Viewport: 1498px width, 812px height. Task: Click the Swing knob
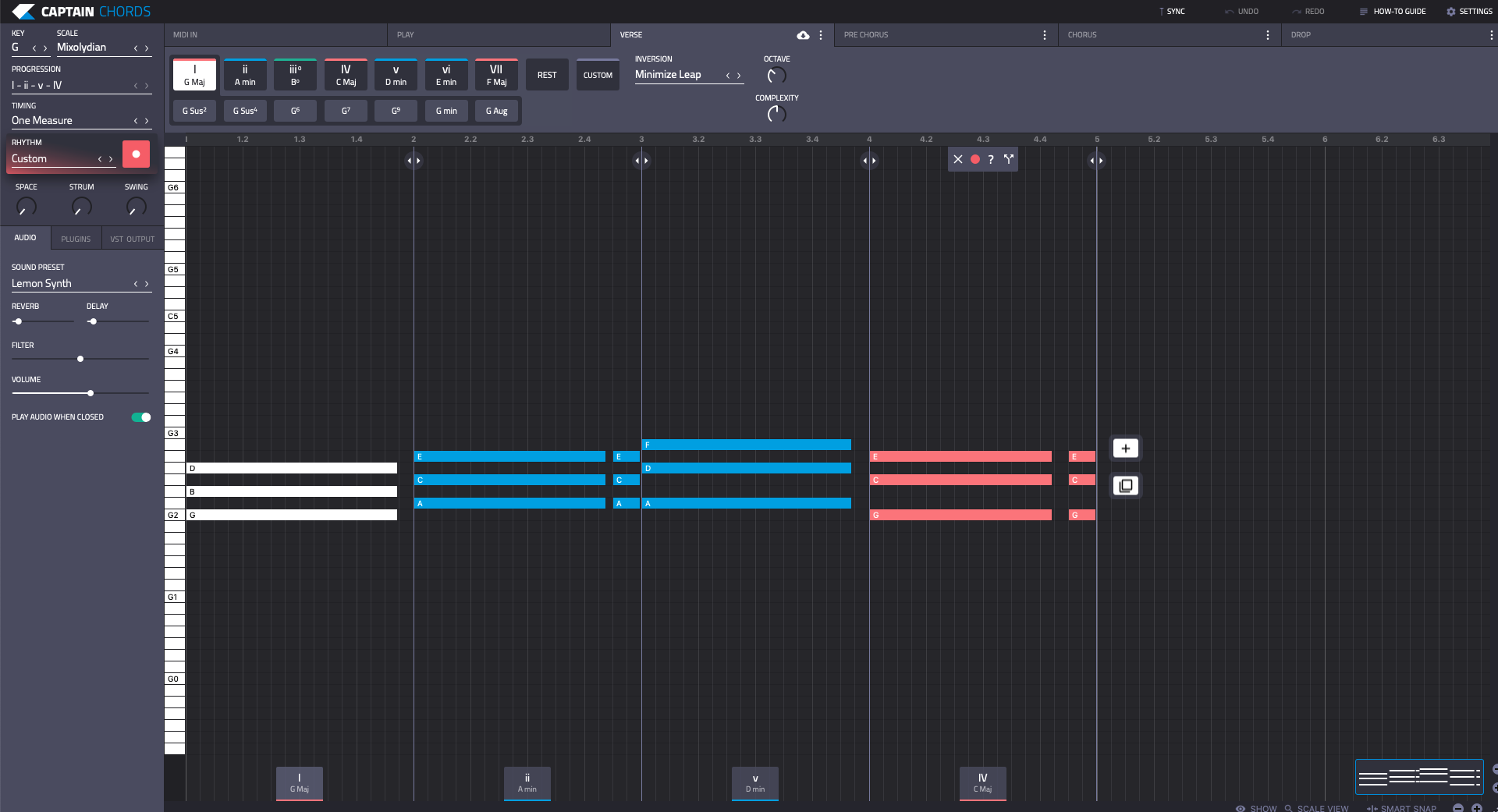point(137,207)
